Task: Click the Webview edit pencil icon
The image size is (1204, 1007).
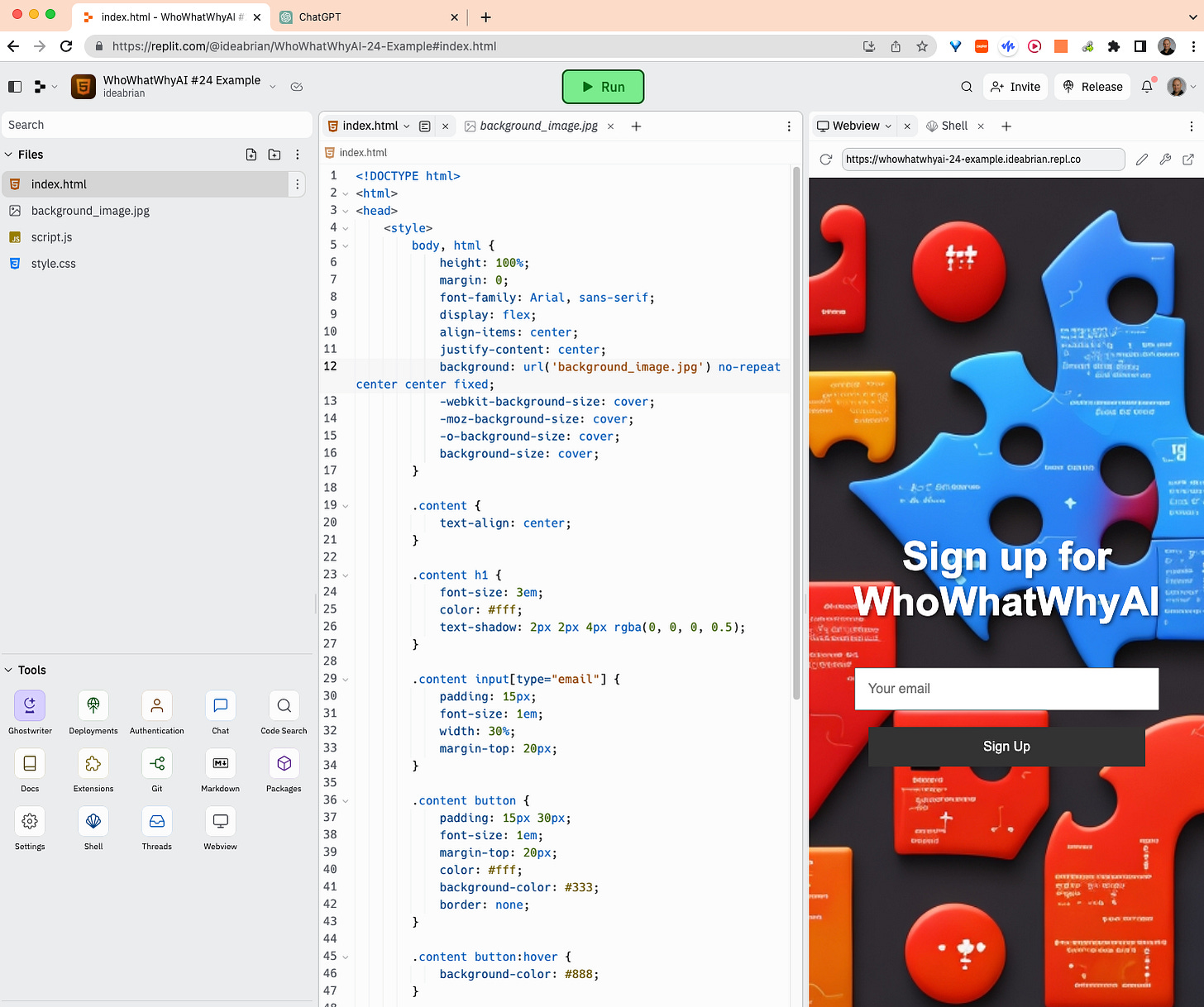Action: click(1142, 160)
